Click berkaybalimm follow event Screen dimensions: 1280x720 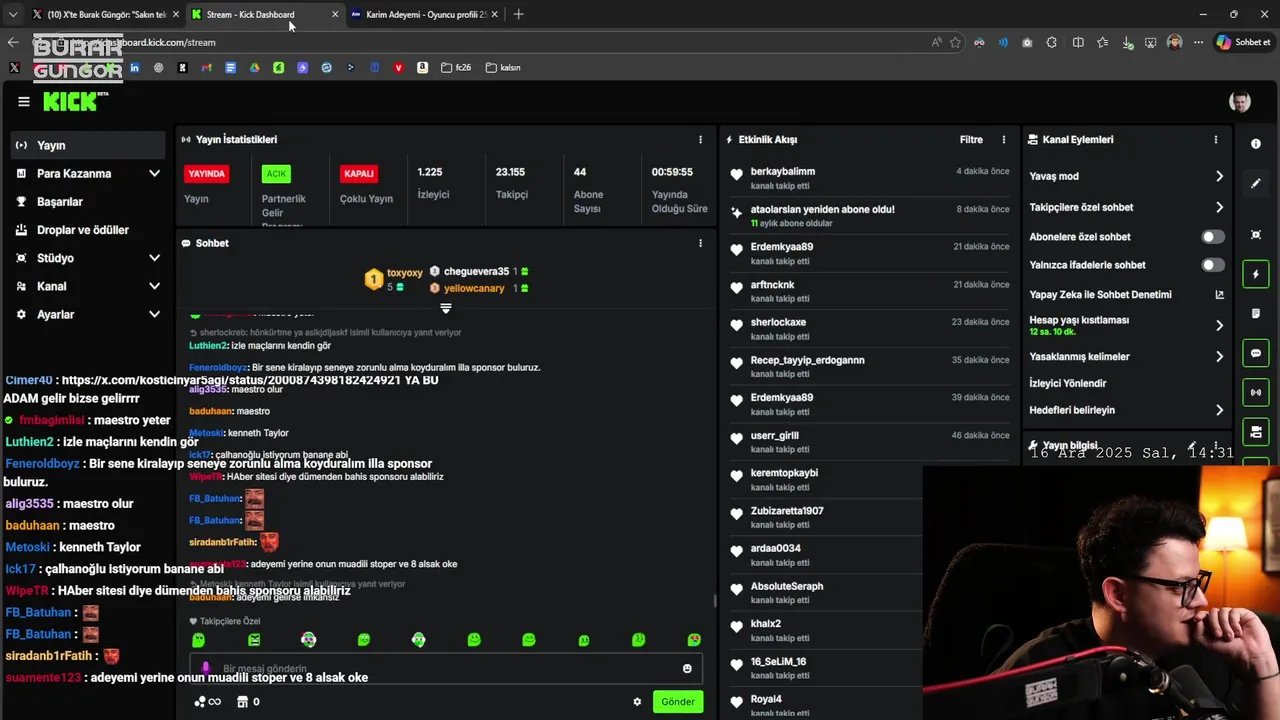click(870, 178)
